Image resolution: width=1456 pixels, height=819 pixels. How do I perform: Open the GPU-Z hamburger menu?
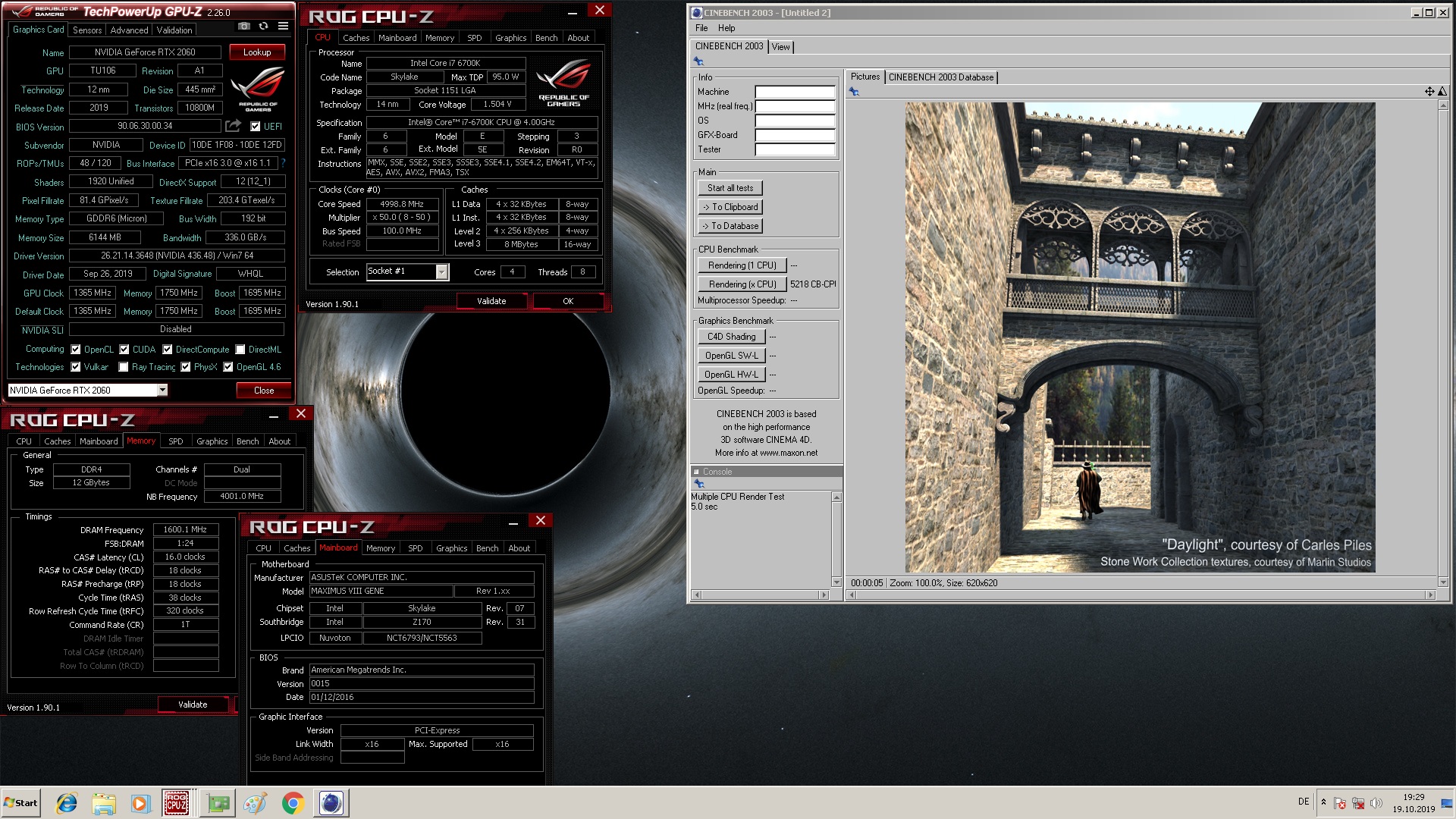pos(283,26)
